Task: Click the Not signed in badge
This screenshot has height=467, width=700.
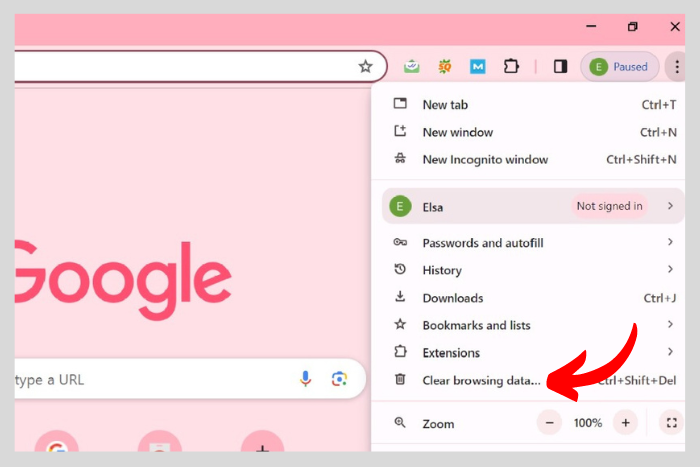Action: pyautogui.click(x=609, y=206)
